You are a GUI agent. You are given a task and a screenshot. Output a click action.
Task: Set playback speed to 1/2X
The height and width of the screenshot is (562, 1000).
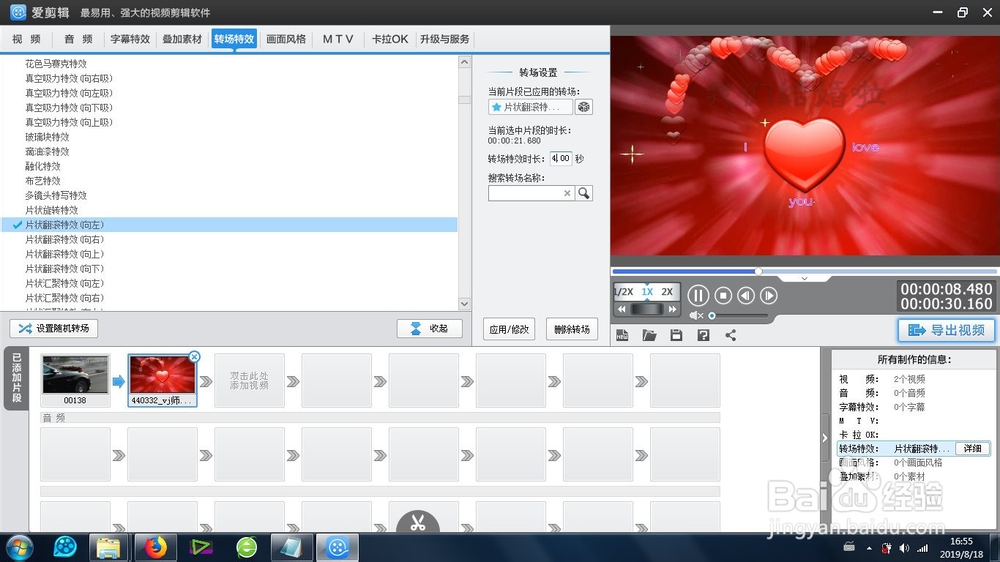point(623,292)
